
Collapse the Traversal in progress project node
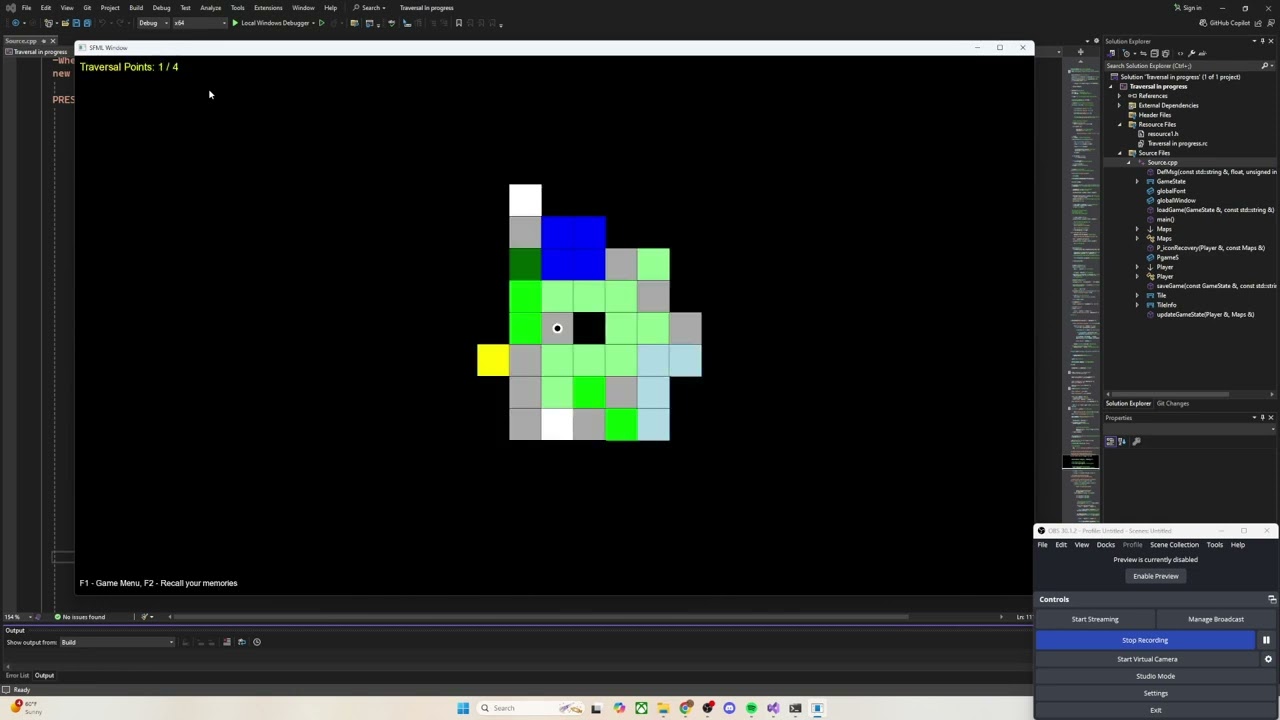(1110, 86)
